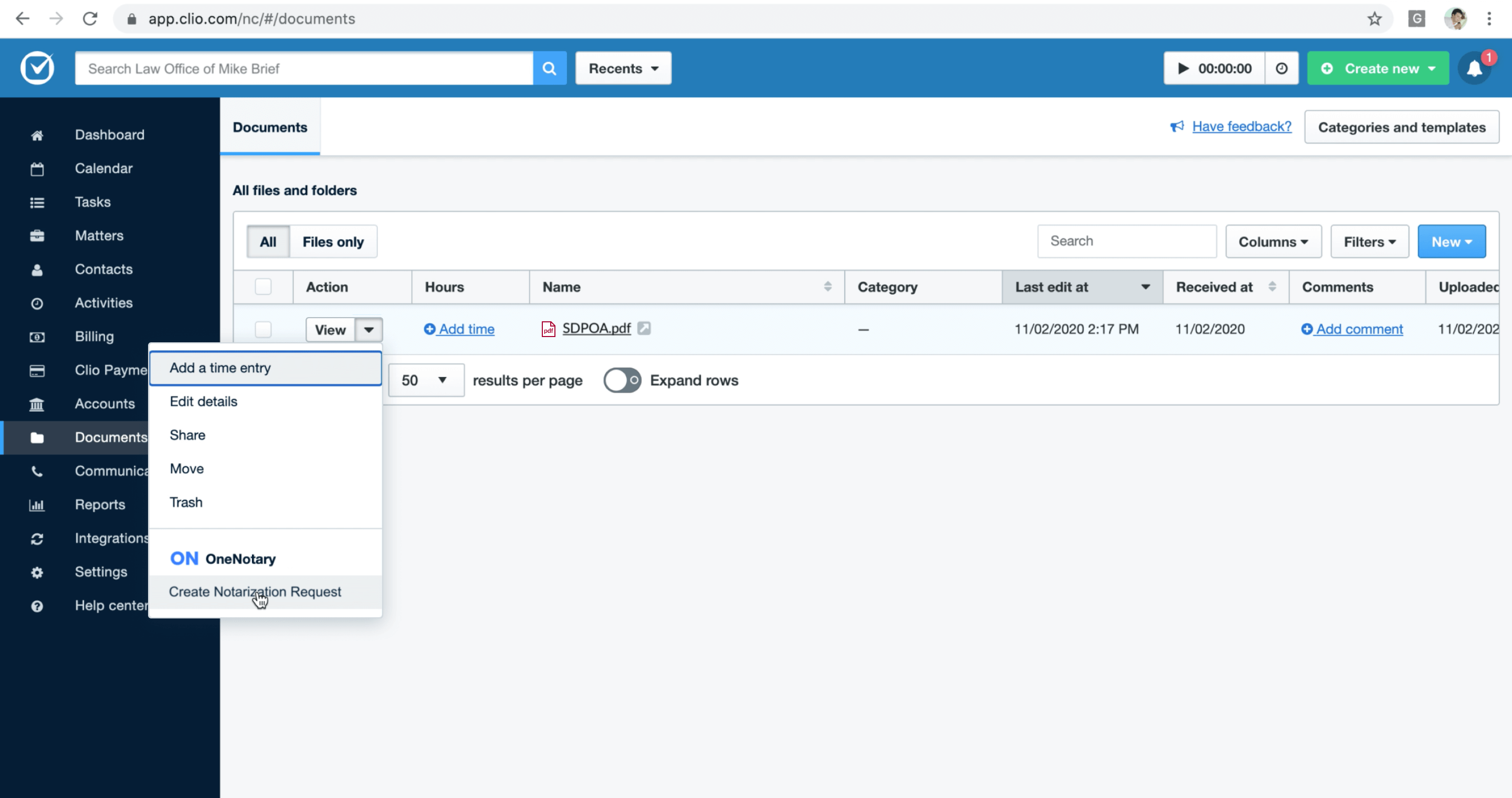Click the documents Search field
The height and width of the screenshot is (798, 1512).
pyautogui.click(x=1126, y=241)
